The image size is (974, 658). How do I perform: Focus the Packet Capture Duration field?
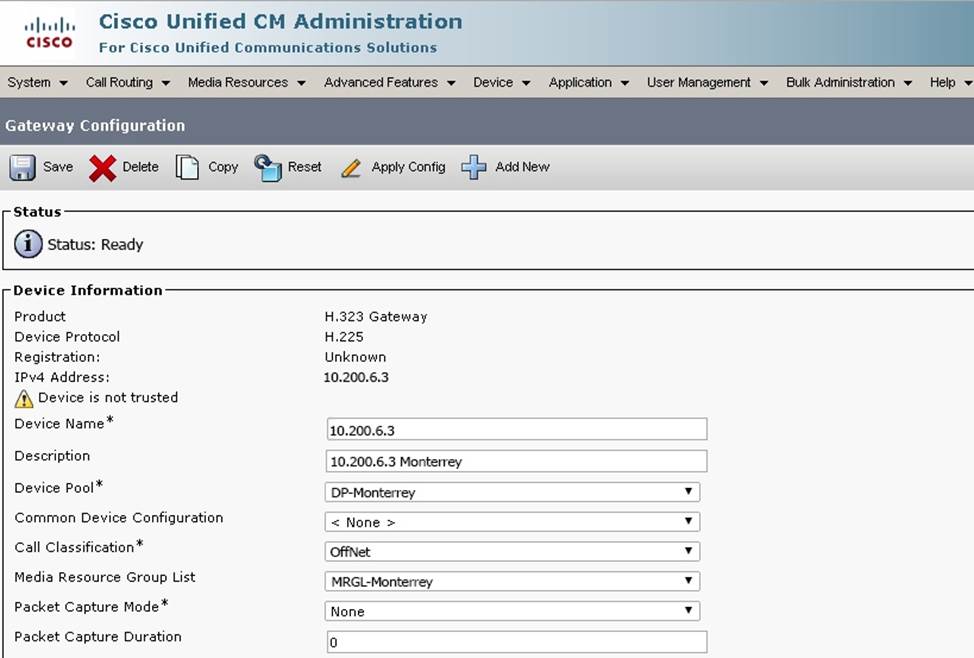tap(516, 642)
